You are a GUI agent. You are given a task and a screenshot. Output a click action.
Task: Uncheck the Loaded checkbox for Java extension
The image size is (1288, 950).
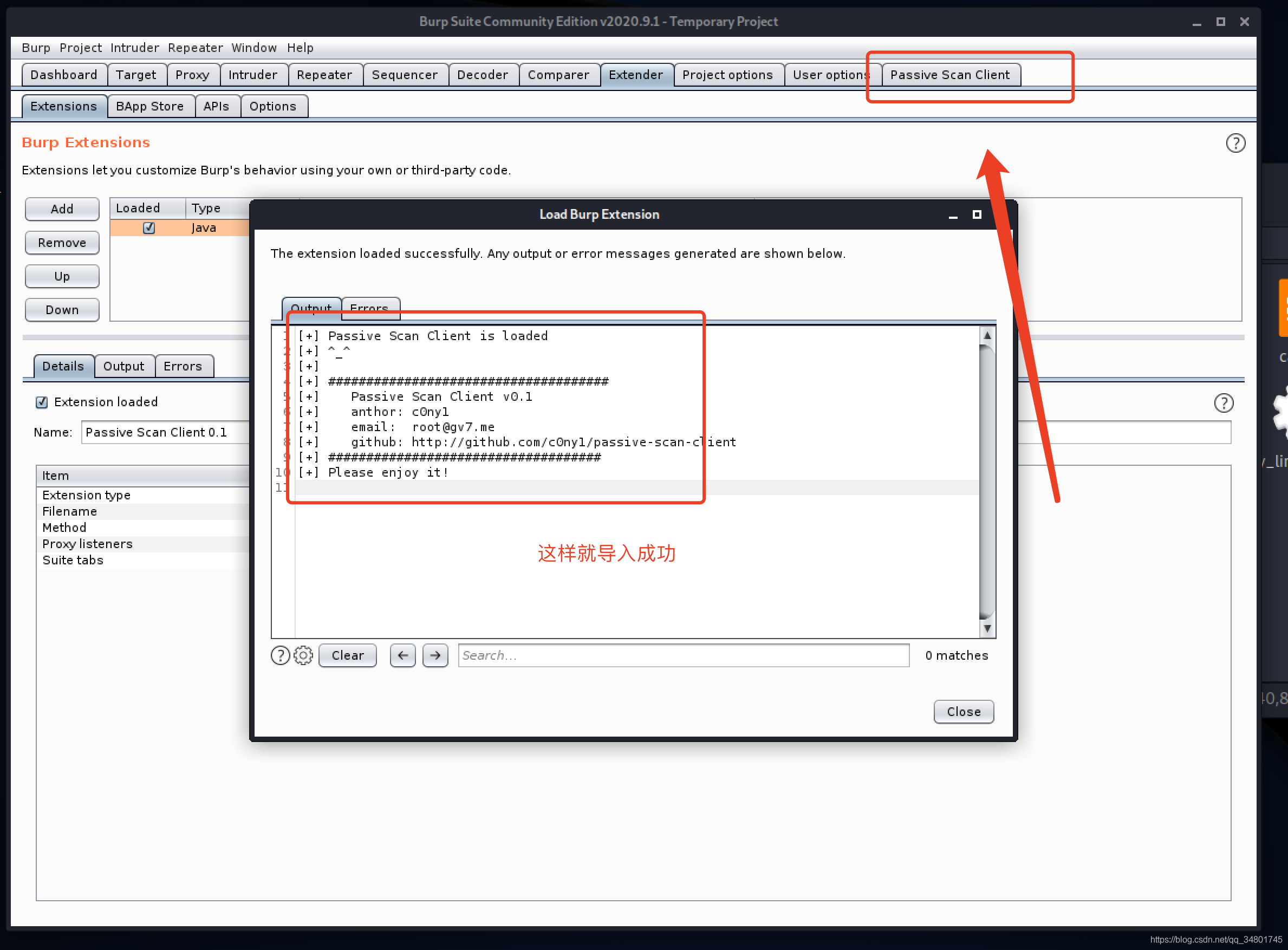coord(149,227)
